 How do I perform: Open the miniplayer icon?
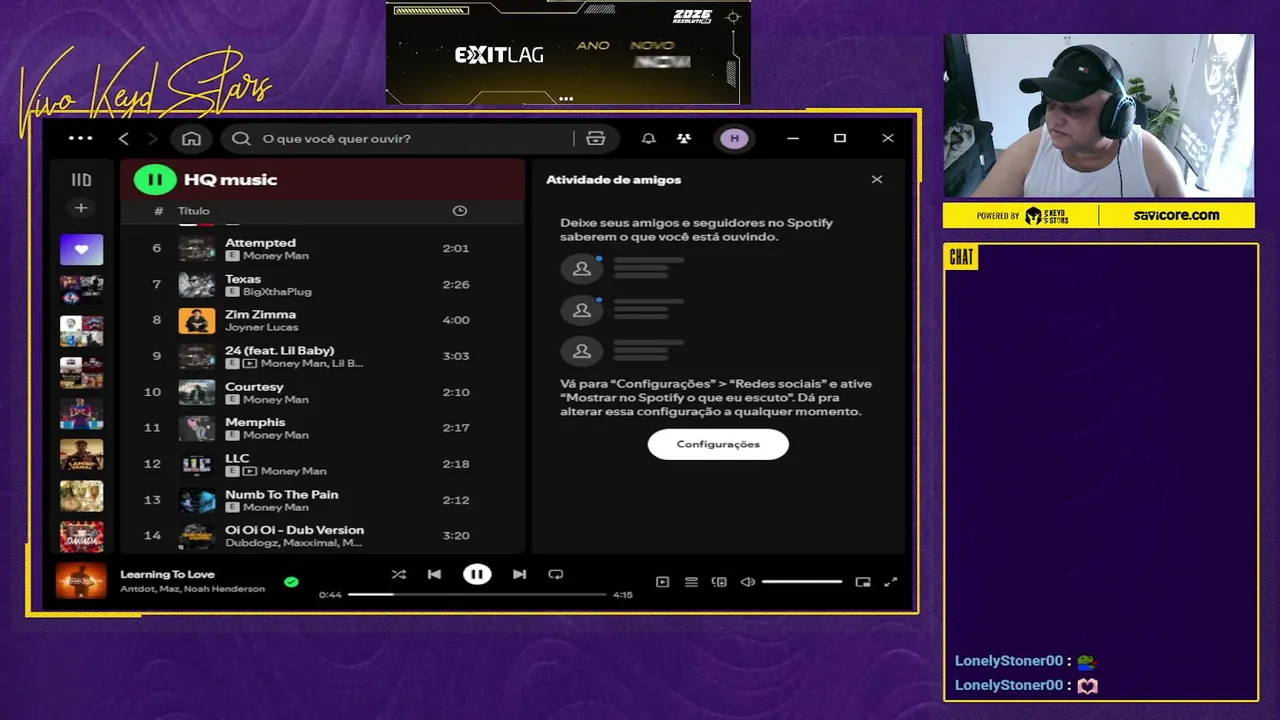[863, 582]
